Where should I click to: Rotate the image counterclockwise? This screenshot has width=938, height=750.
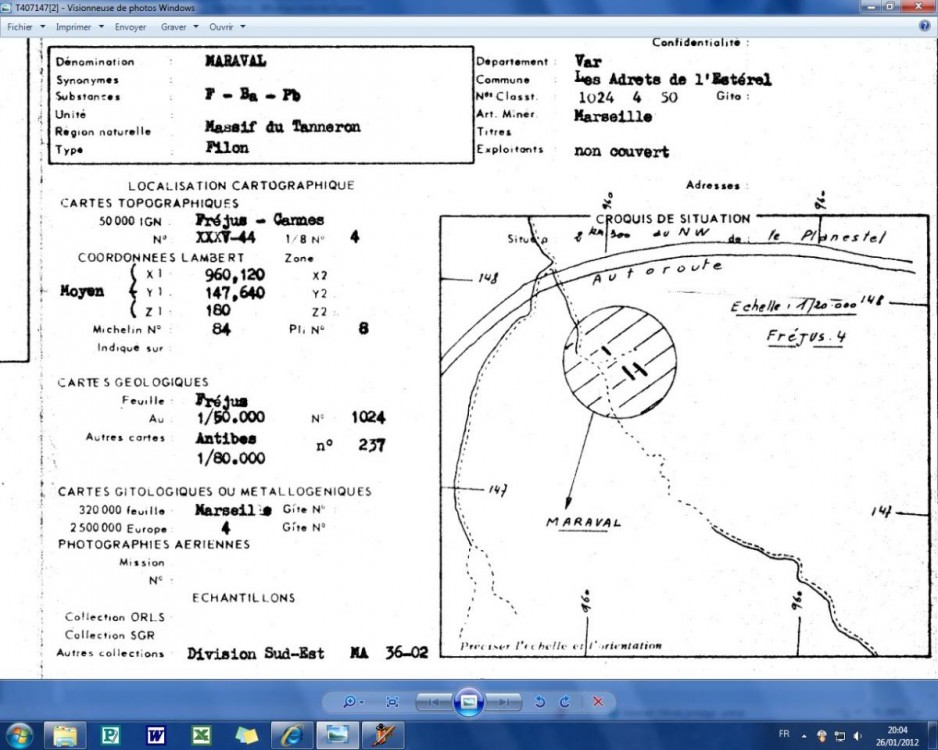[540, 702]
